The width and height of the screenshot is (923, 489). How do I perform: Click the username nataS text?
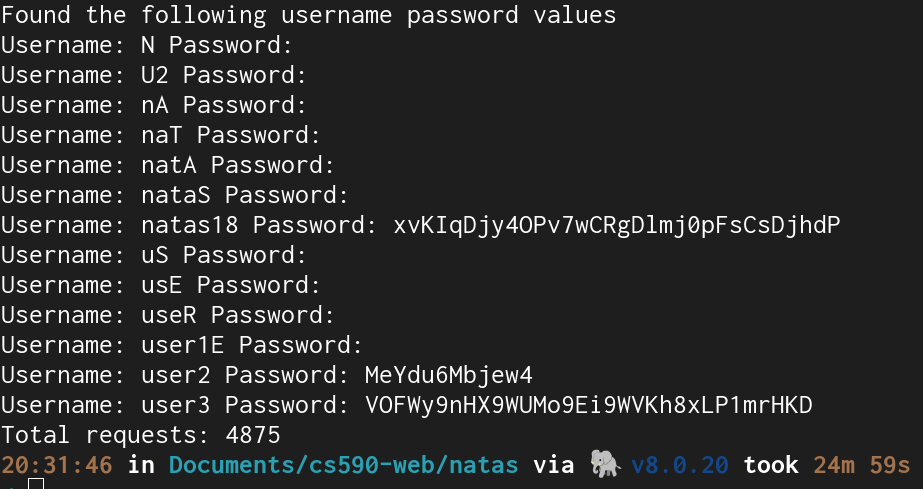[x=175, y=195]
